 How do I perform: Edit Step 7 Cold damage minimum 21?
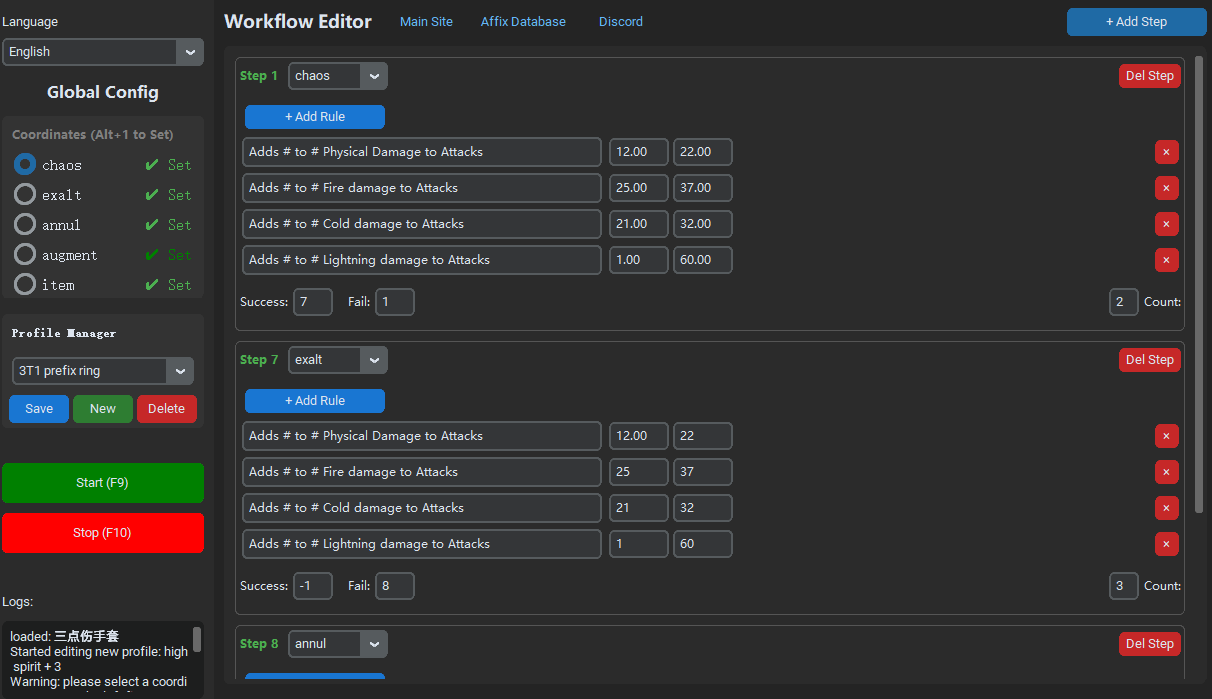pos(639,508)
